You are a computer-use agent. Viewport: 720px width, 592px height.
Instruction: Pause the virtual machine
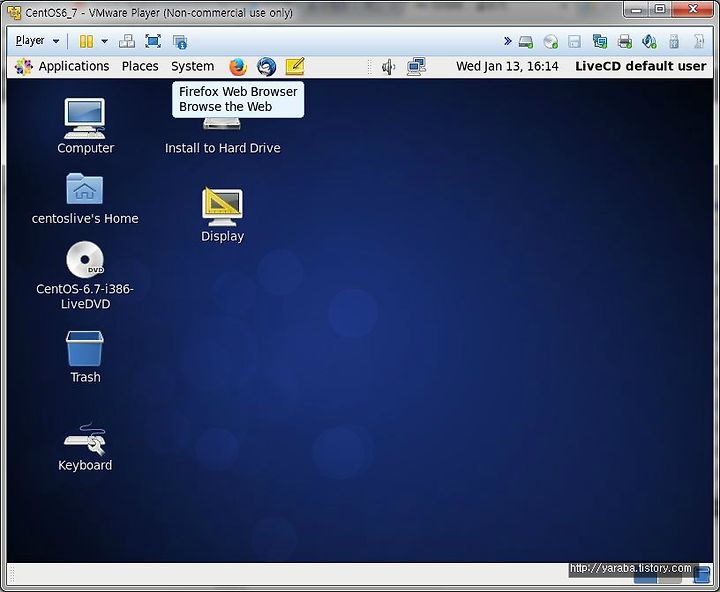[x=86, y=41]
